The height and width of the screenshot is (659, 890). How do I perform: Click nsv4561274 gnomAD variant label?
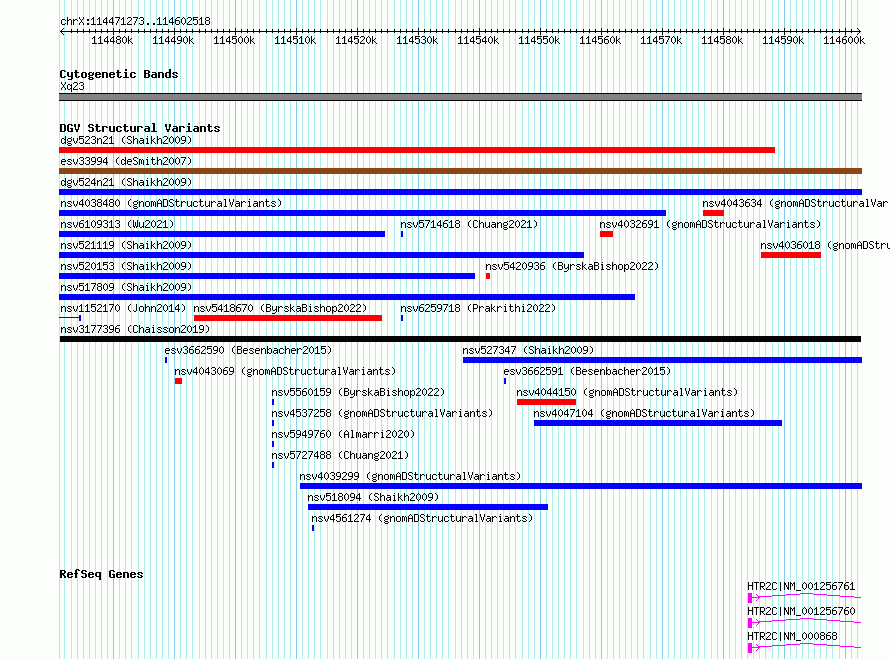(x=422, y=518)
